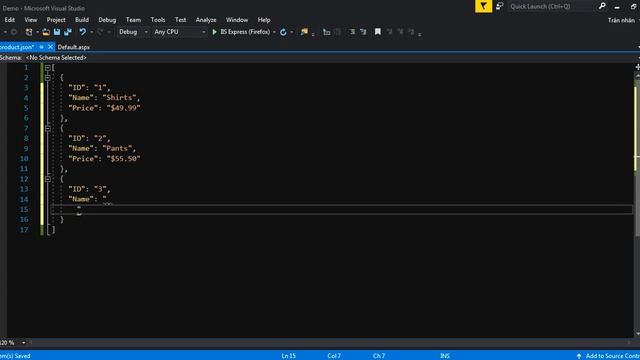Screen dimensions: 640x360
Task: Open the Solution Configurations Debug dropdown
Action: (x=133, y=32)
